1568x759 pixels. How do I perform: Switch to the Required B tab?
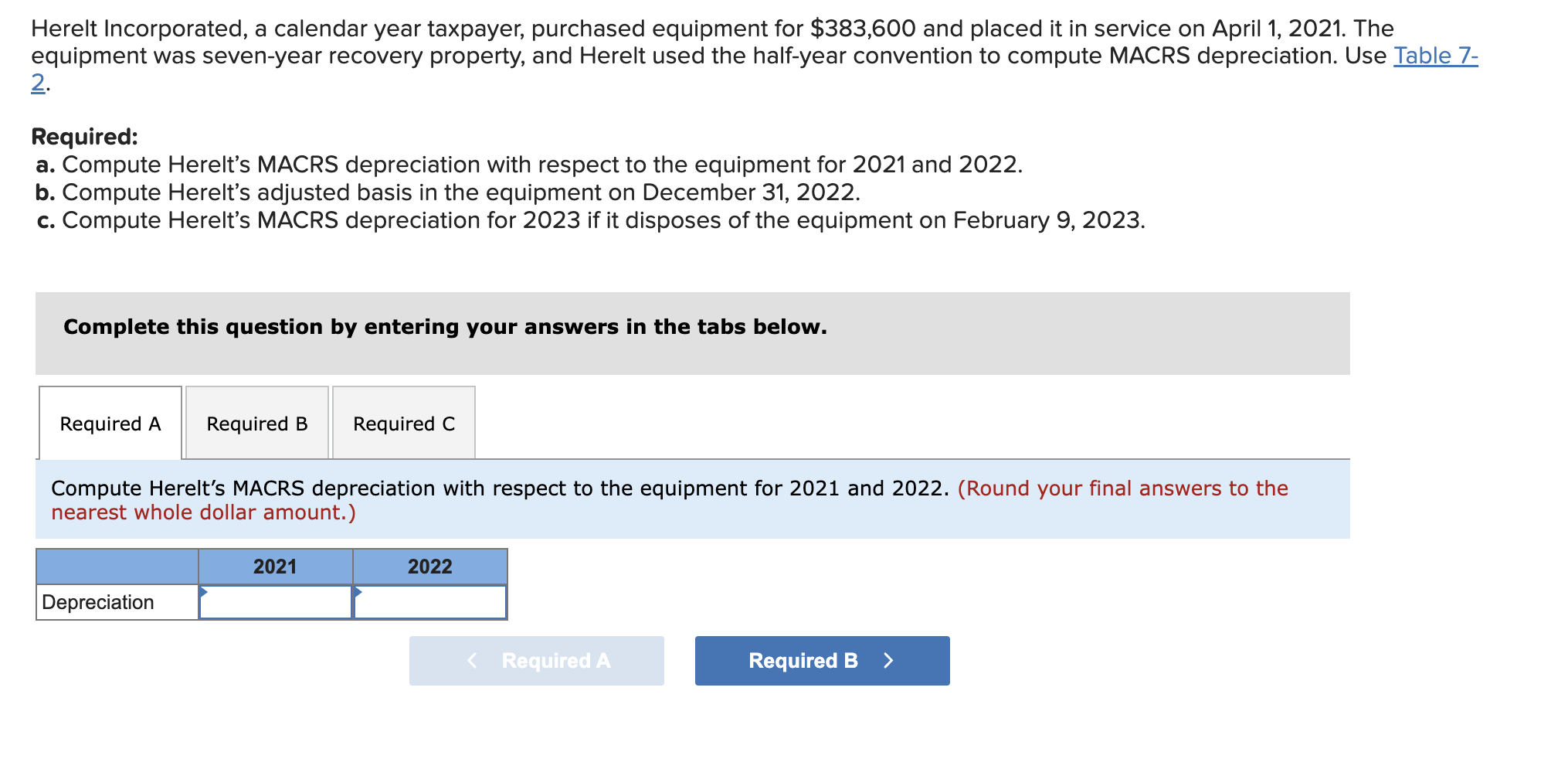click(x=257, y=424)
